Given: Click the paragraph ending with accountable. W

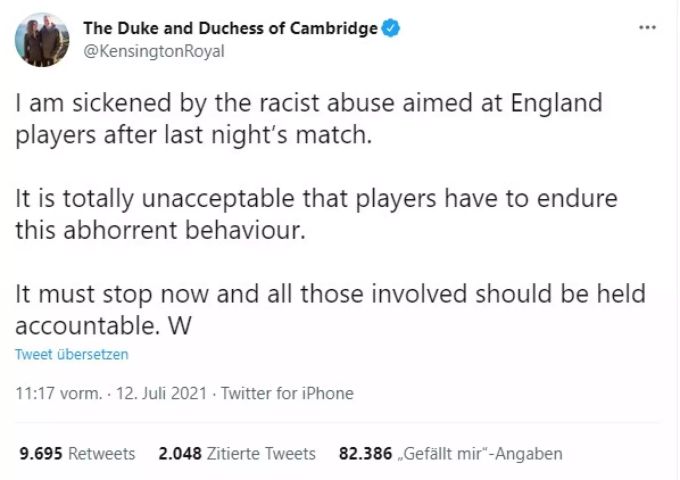Looking at the screenshot, I should click(x=330, y=310).
